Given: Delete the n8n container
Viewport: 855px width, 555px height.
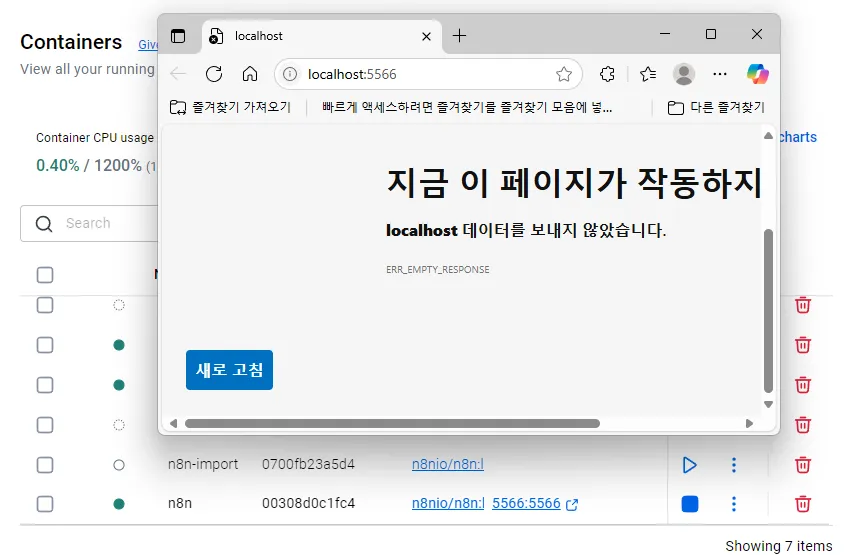Looking at the screenshot, I should point(803,504).
